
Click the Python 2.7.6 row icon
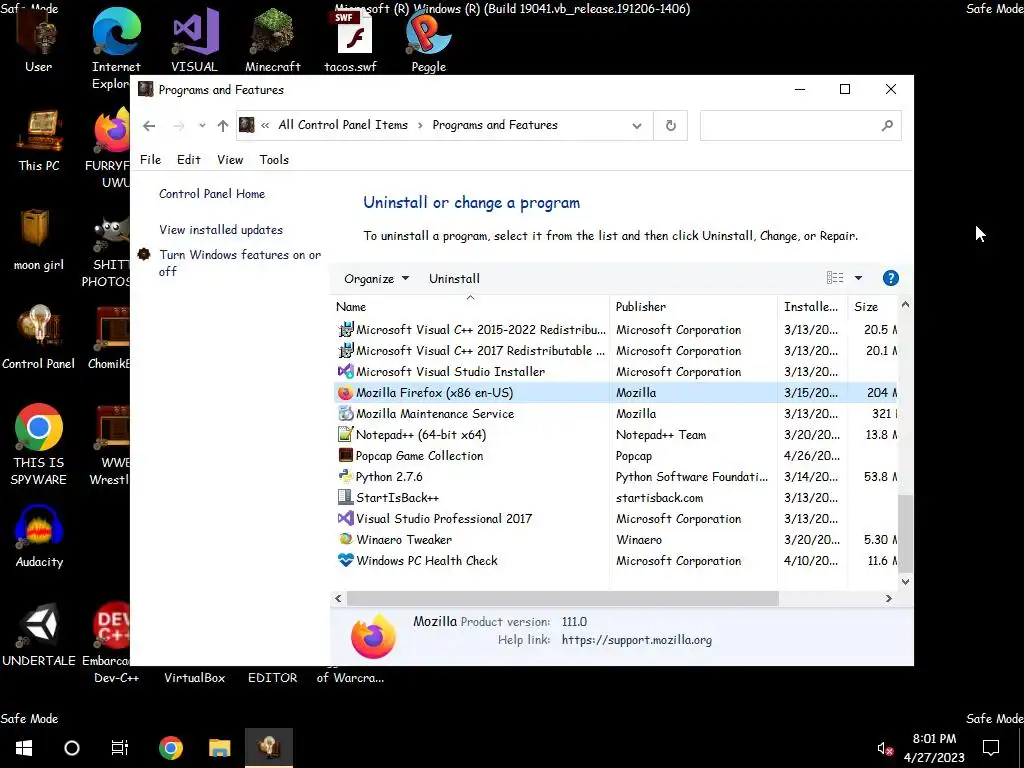point(345,477)
